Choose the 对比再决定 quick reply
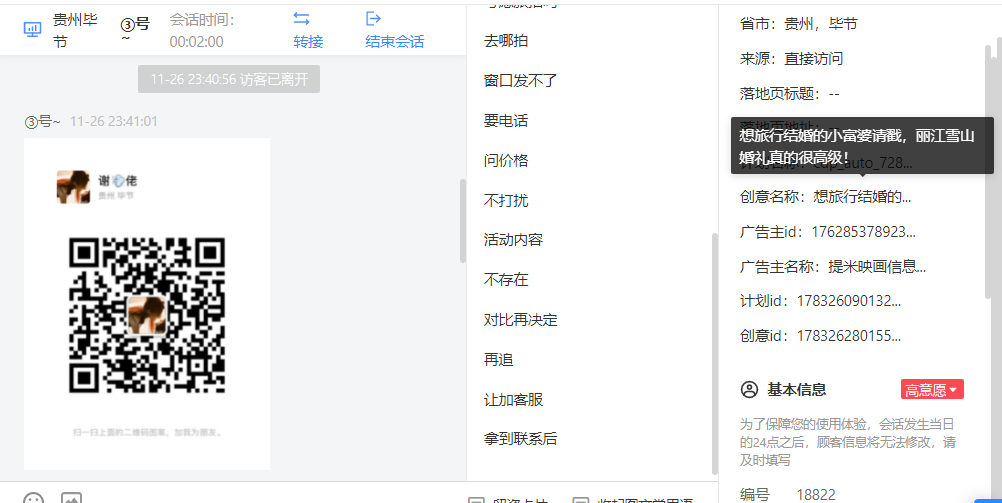1002x503 pixels. 520,320
